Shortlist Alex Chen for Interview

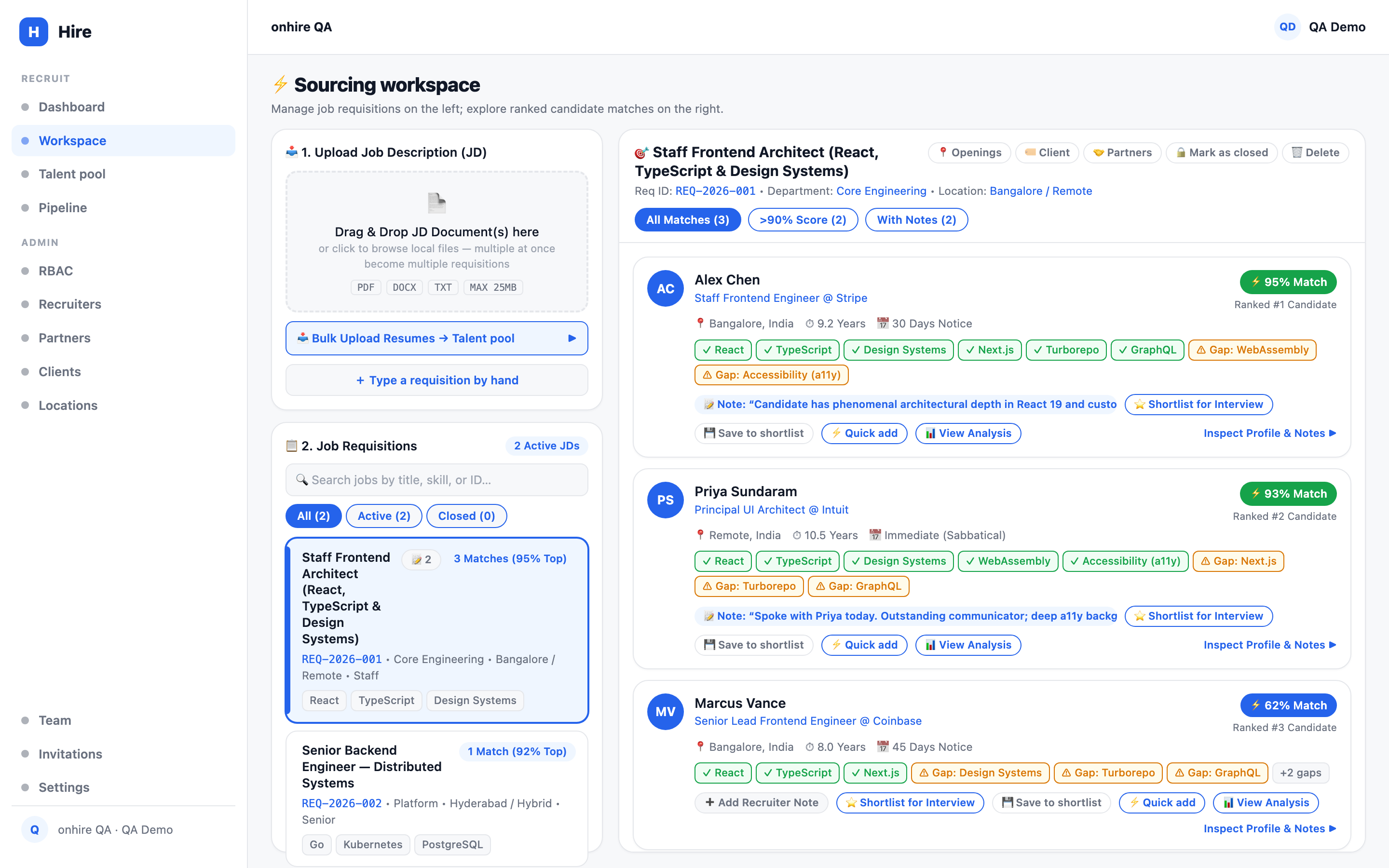click(x=1198, y=404)
